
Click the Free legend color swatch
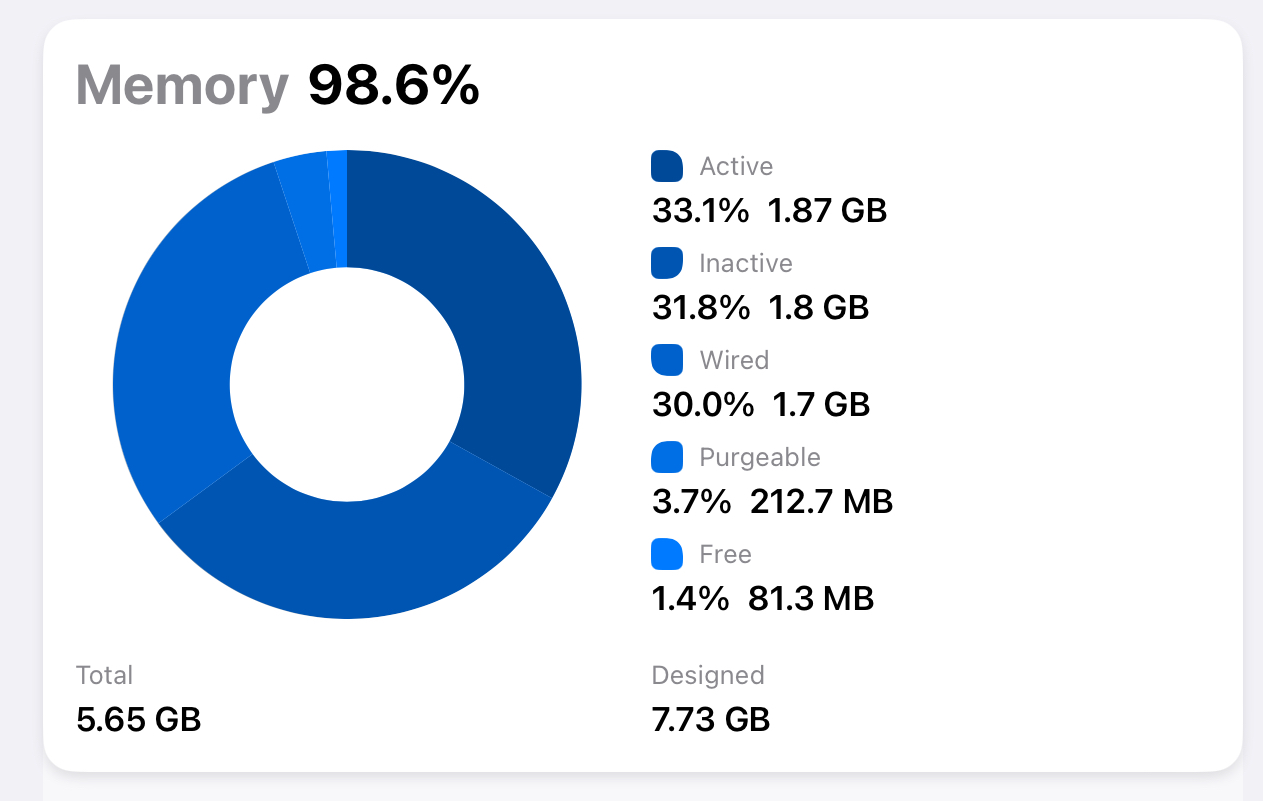click(667, 554)
